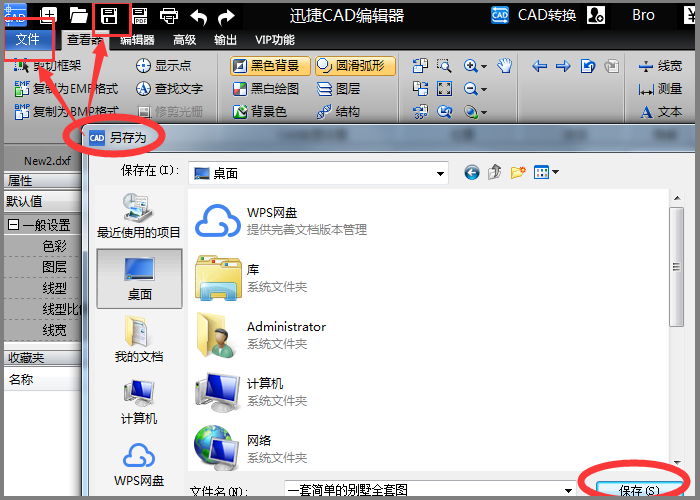700x500 pixels.
Task: Select 我的文档 in places bar
Action: click(x=139, y=339)
